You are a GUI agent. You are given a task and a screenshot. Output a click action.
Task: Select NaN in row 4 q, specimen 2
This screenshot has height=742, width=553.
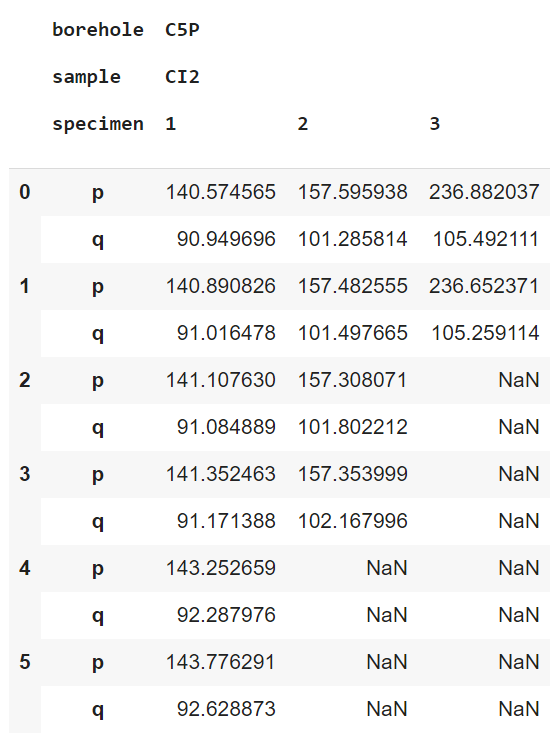tap(387, 615)
